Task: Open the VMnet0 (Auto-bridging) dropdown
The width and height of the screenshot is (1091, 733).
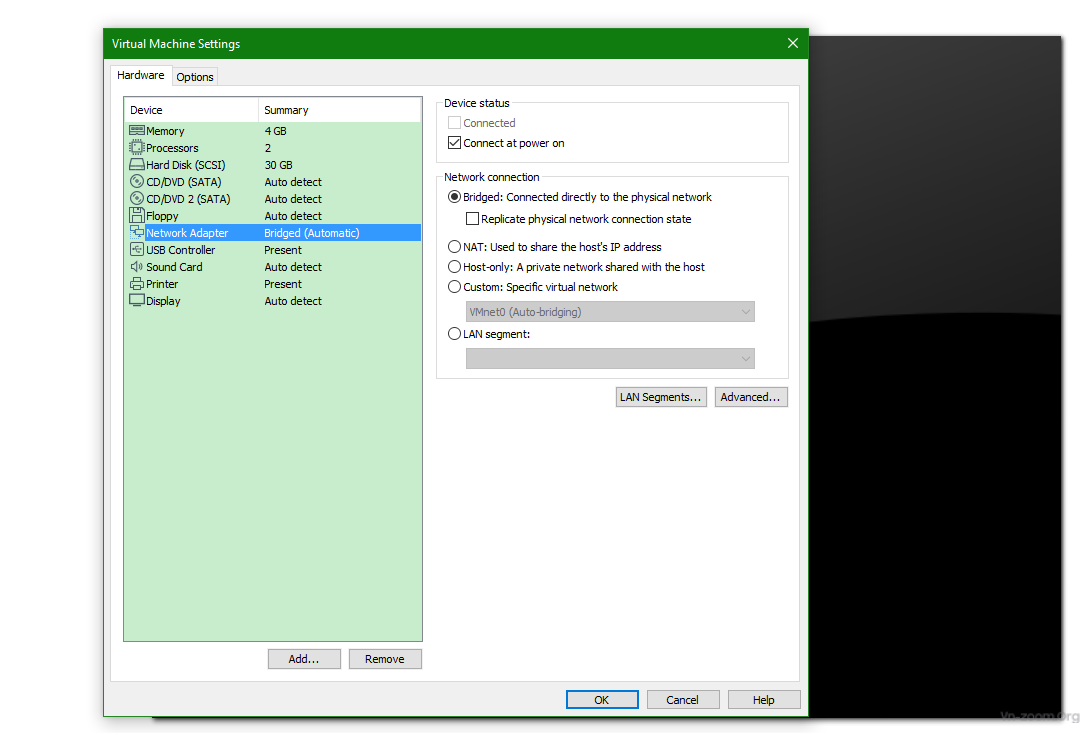Action: pyautogui.click(x=610, y=312)
